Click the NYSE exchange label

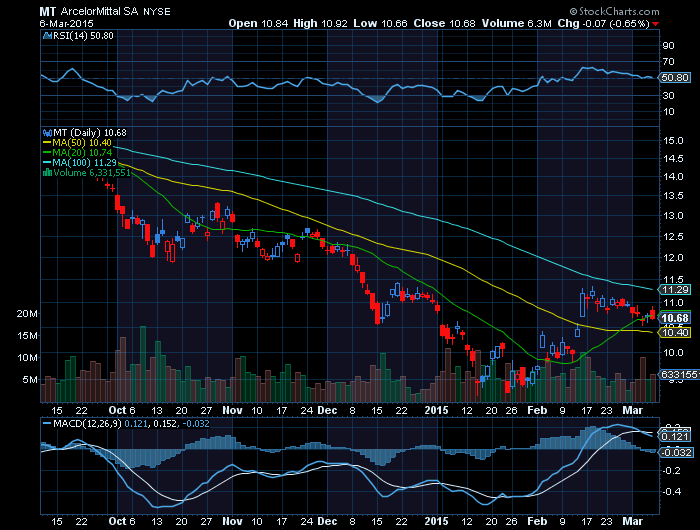[x=157, y=12]
